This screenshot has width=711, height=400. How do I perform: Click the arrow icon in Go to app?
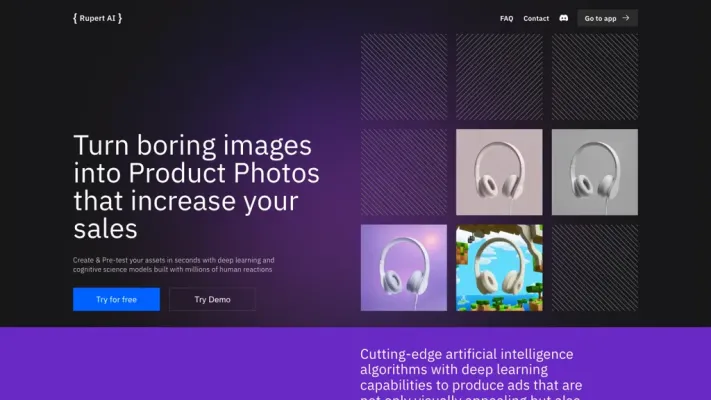click(626, 18)
